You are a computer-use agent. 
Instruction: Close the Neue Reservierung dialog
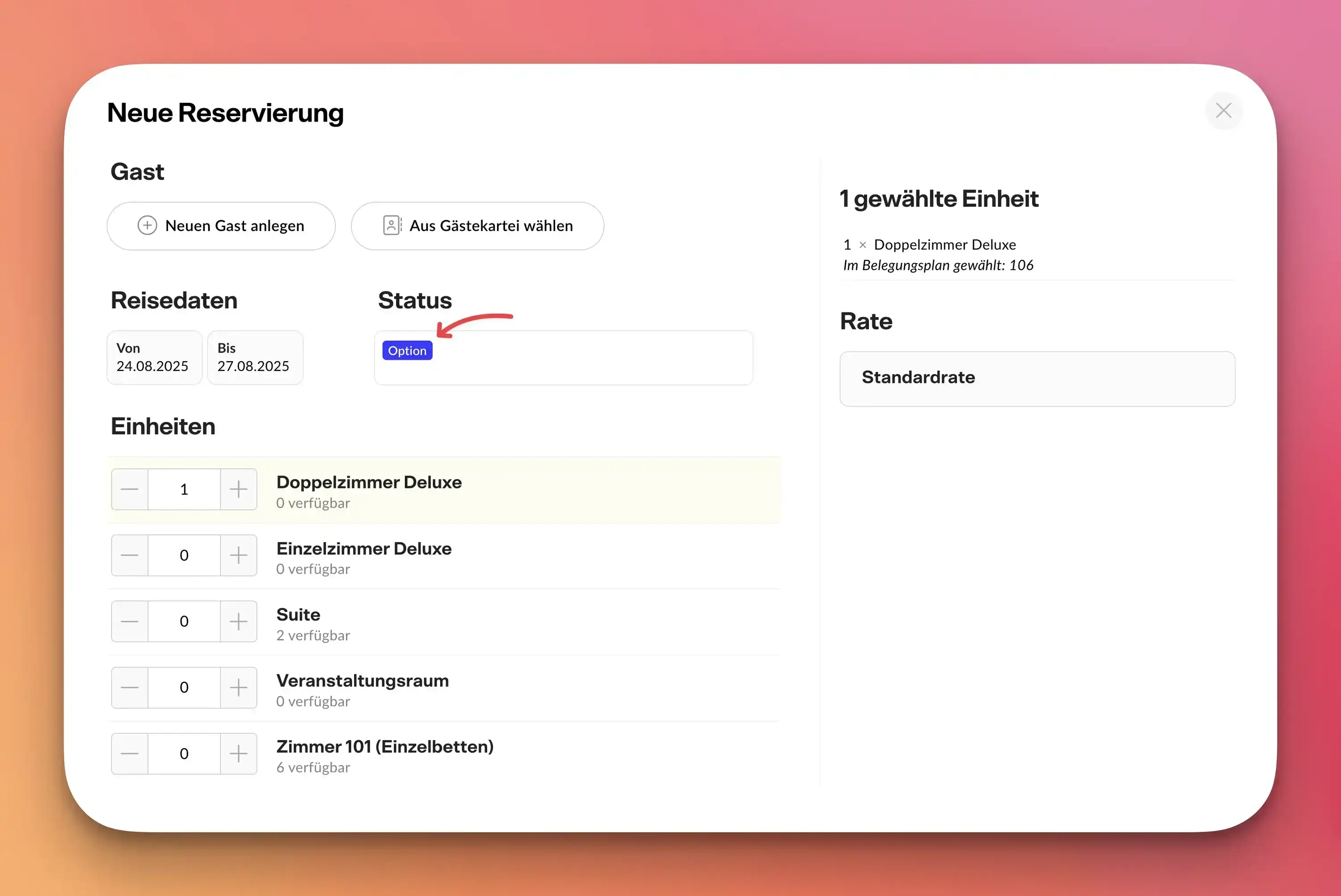click(x=1223, y=110)
